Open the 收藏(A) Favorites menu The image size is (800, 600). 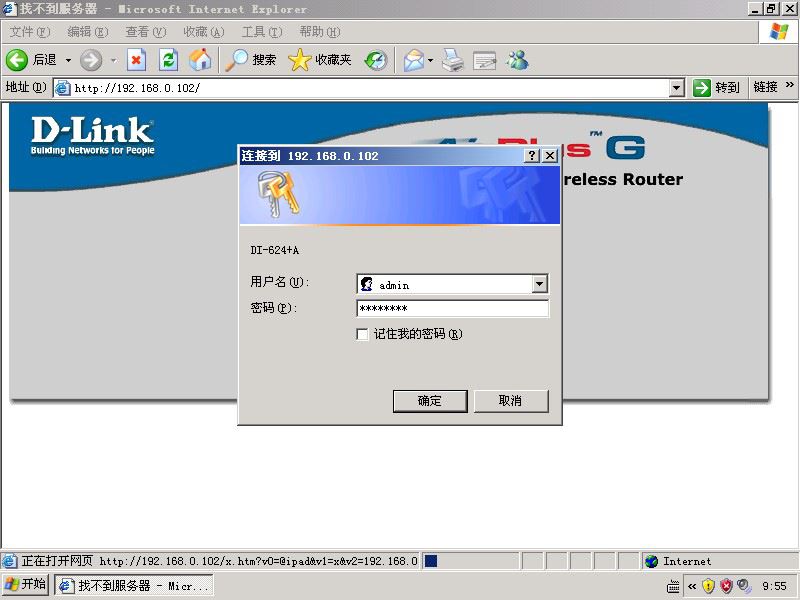204,32
